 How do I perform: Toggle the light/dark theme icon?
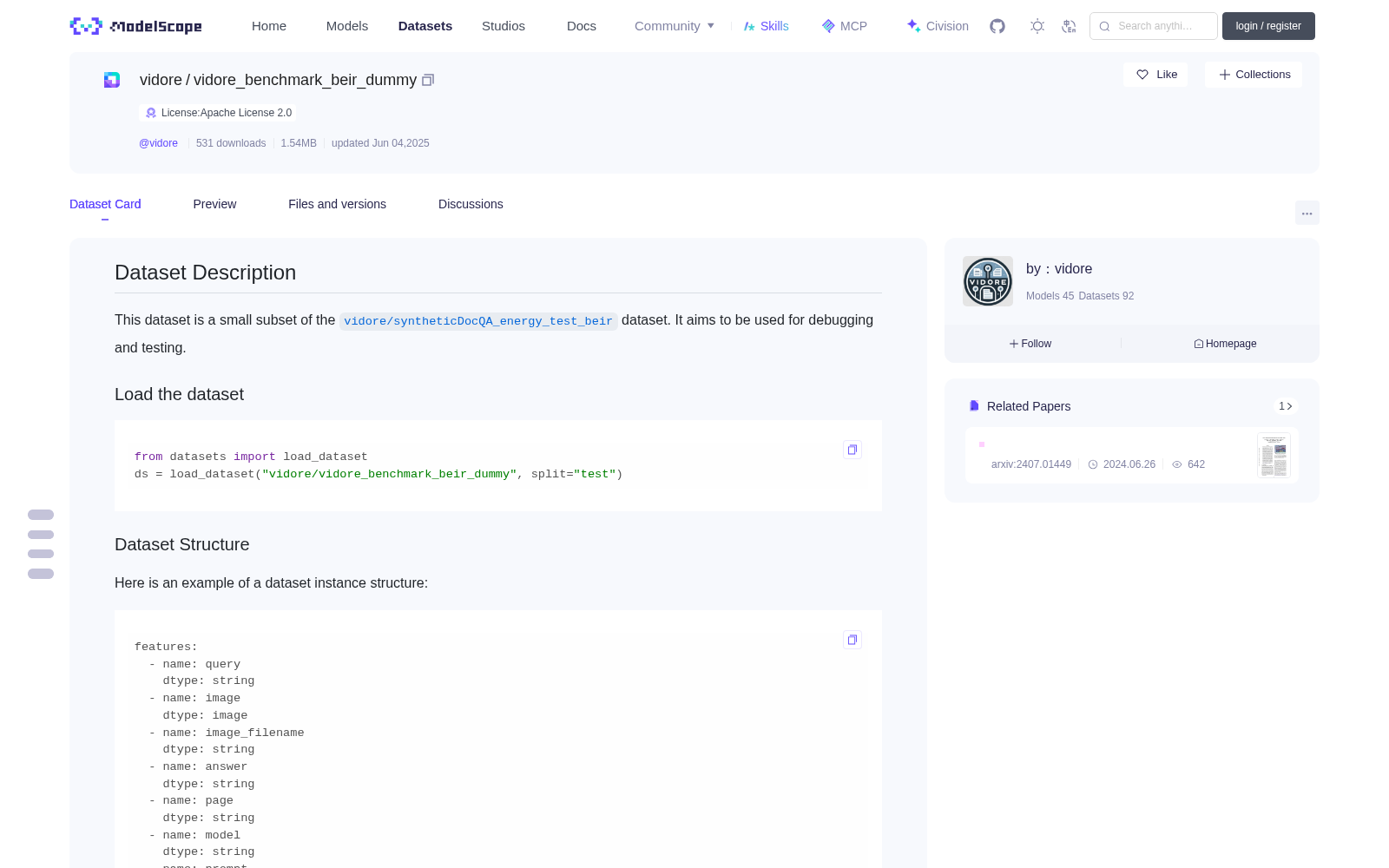tap(1037, 26)
